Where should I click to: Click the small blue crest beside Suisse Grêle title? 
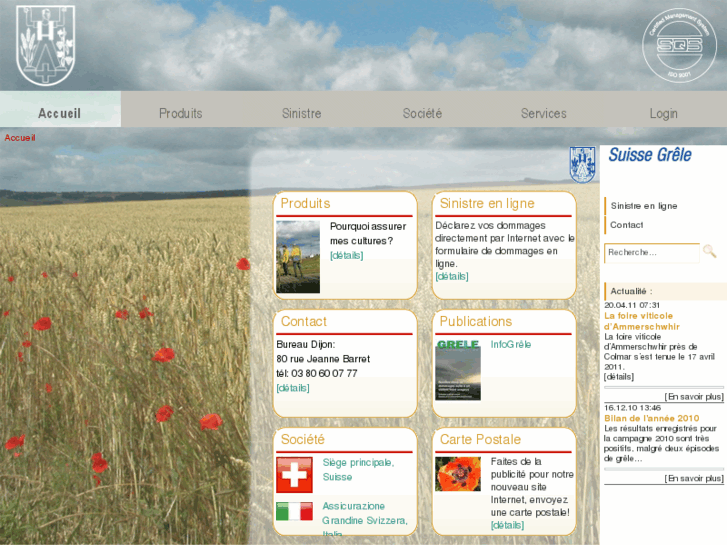click(582, 164)
